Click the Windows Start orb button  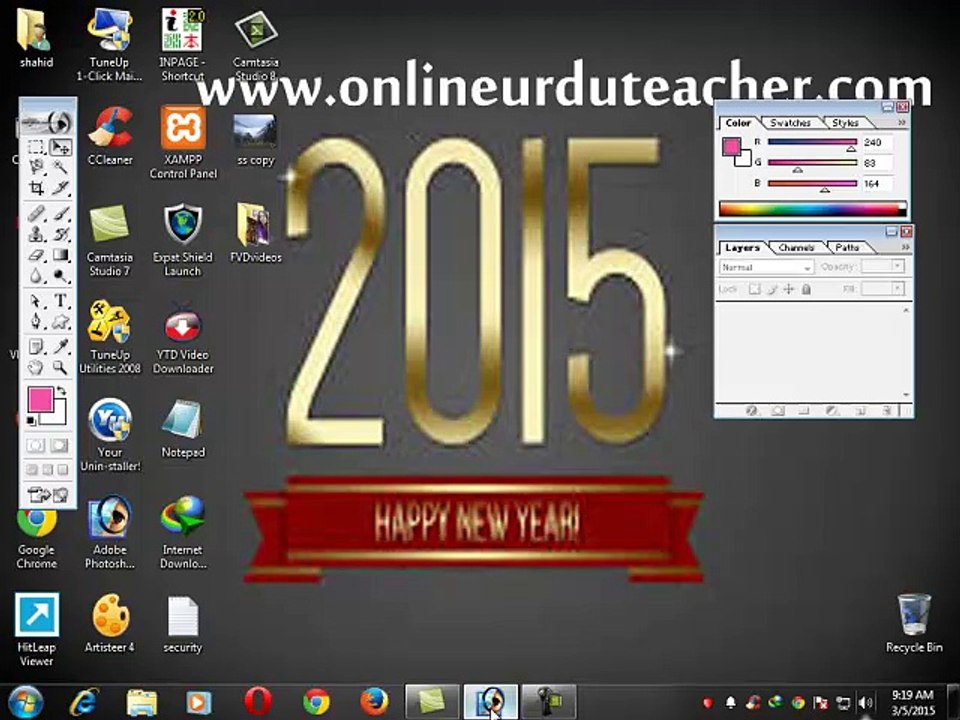click(26, 702)
